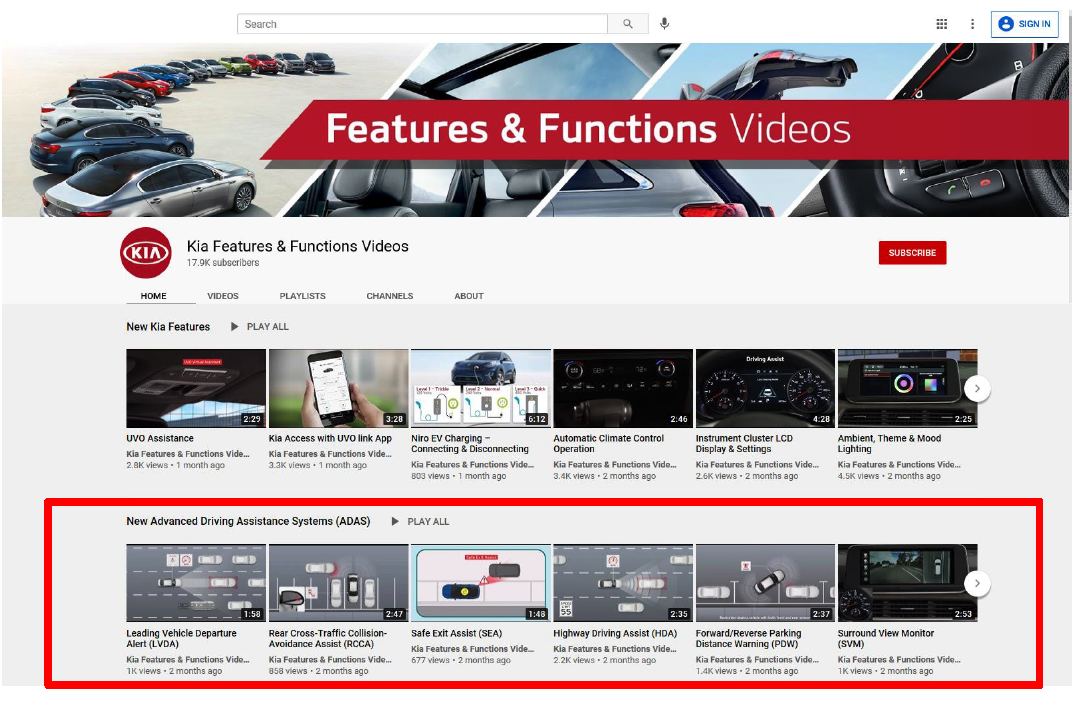Open the three-dot settings menu

click(x=972, y=24)
